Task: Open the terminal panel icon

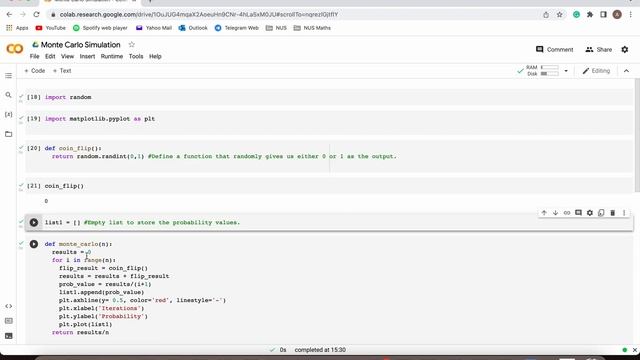Action: (9, 336)
